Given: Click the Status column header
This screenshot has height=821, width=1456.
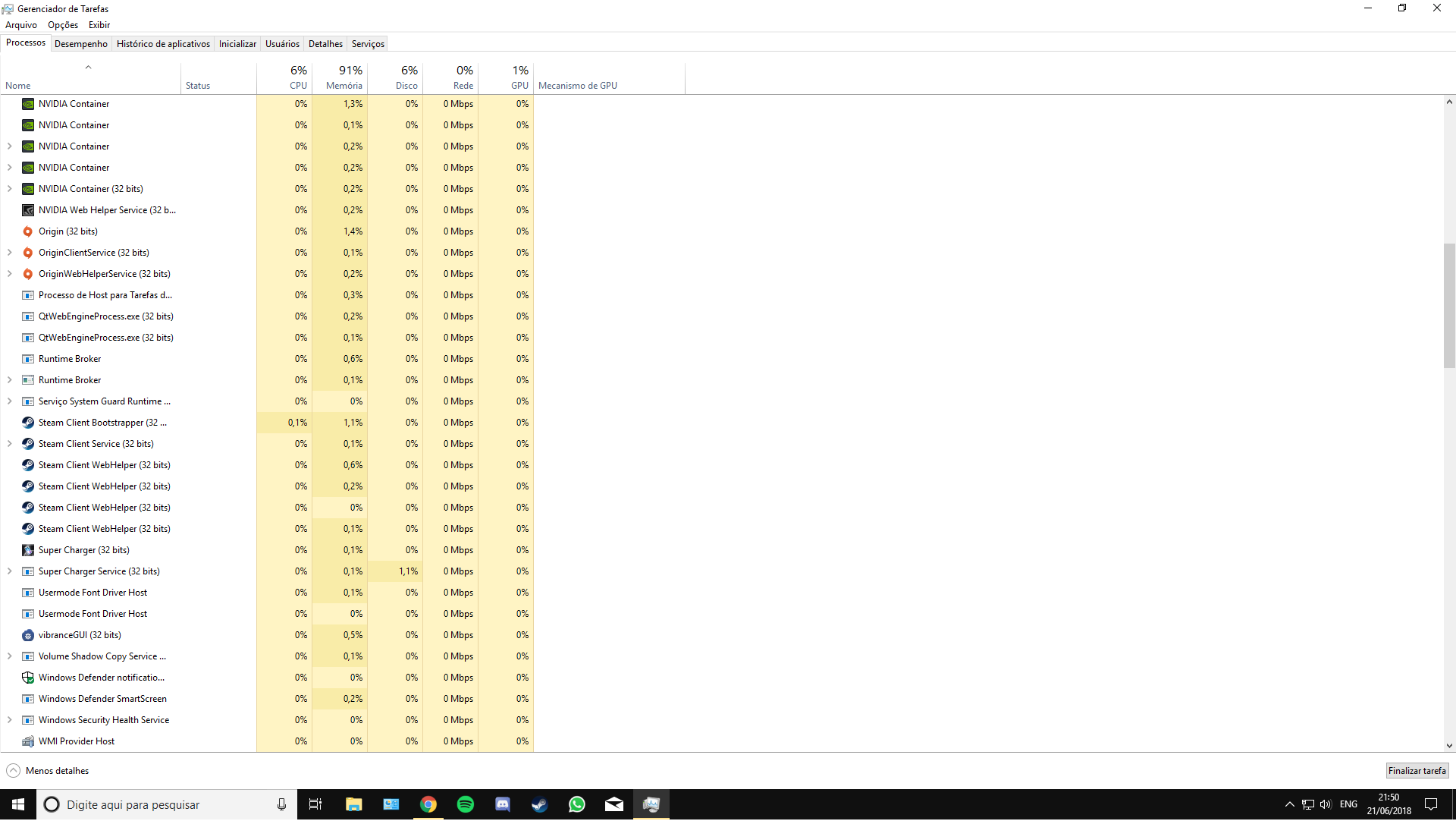Looking at the screenshot, I should coord(218,78).
